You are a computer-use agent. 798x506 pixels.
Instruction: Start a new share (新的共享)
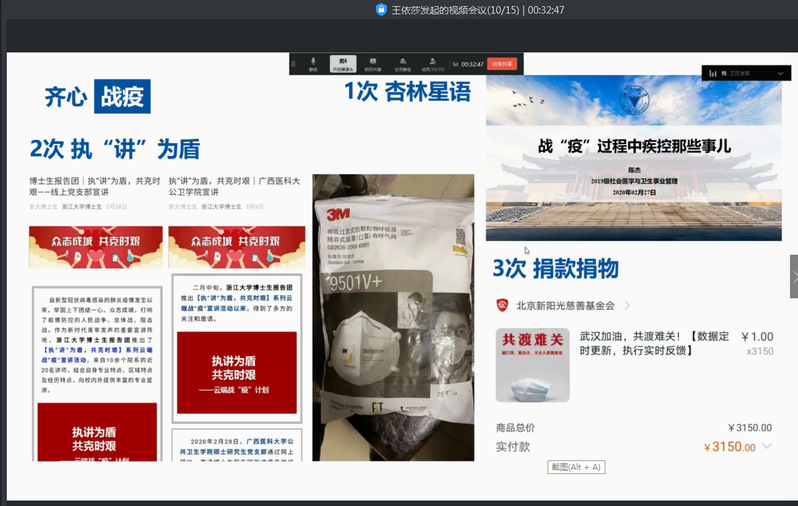point(372,63)
